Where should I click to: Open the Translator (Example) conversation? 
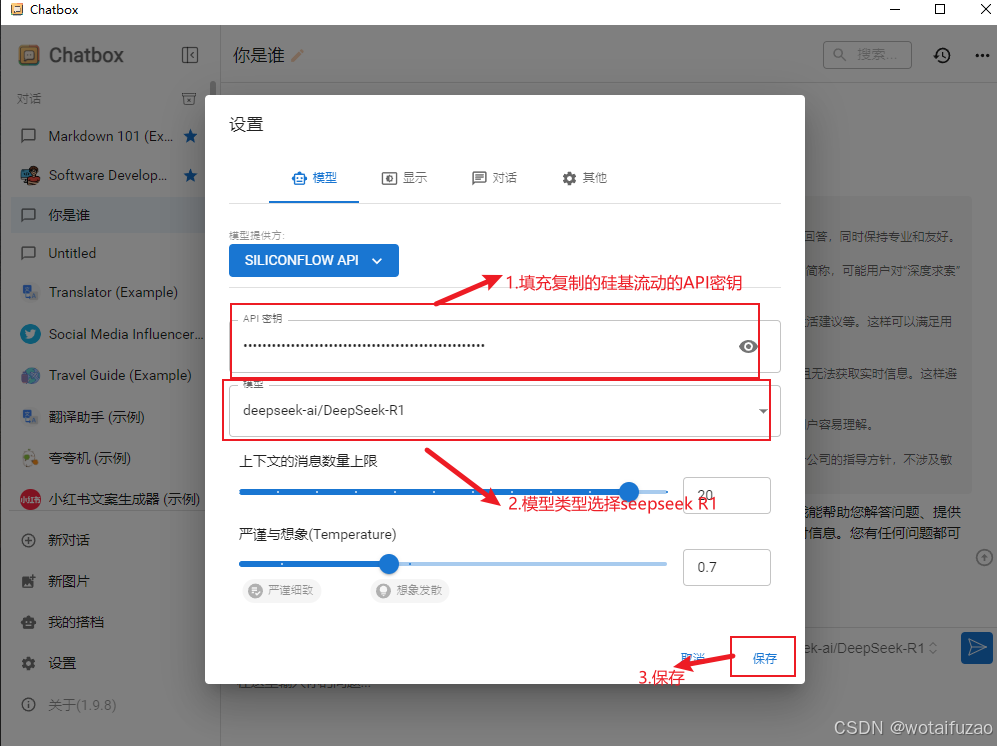point(107,293)
